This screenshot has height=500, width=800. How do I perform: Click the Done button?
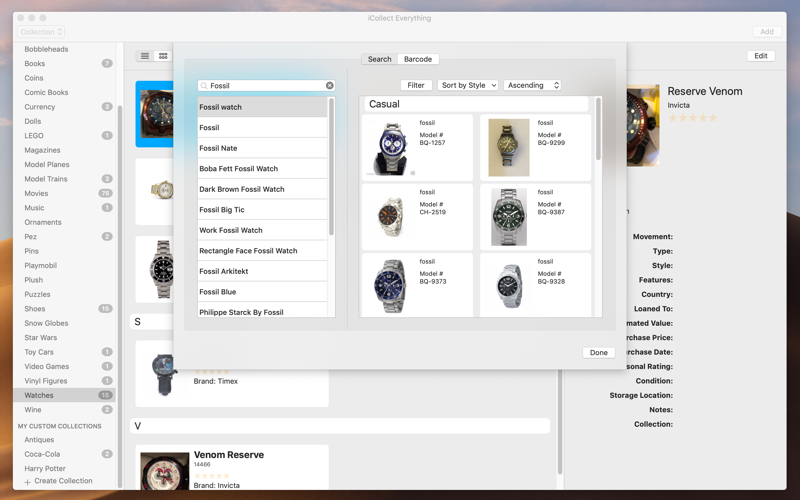point(598,353)
